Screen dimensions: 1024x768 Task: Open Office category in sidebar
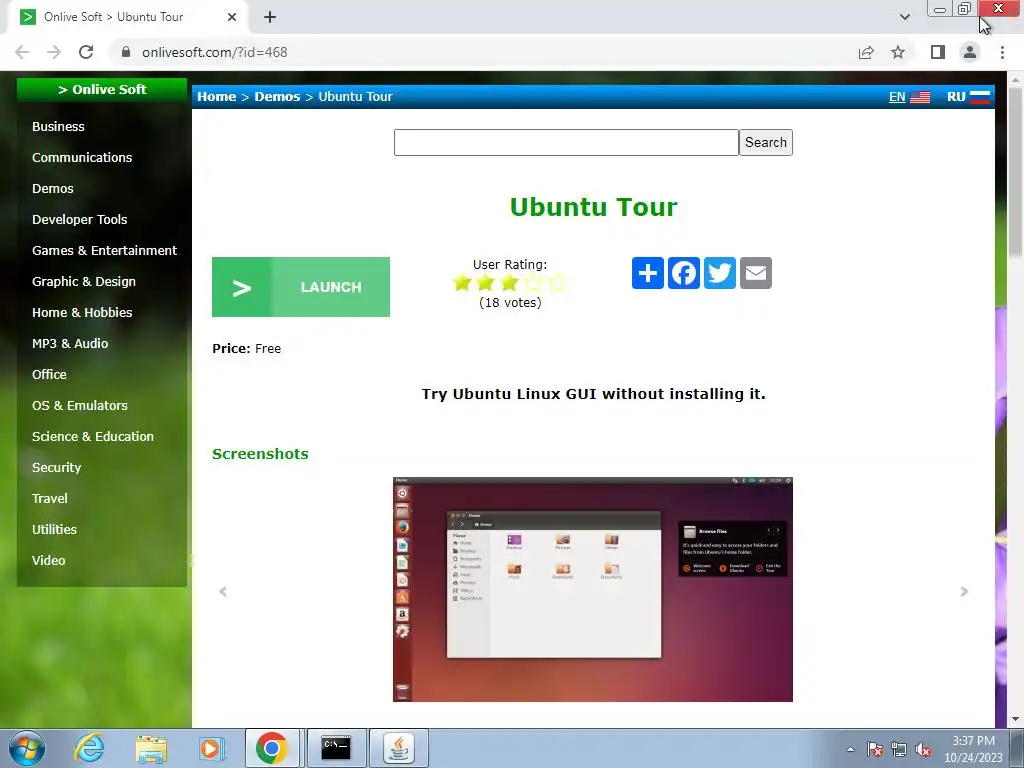[x=49, y=375]
